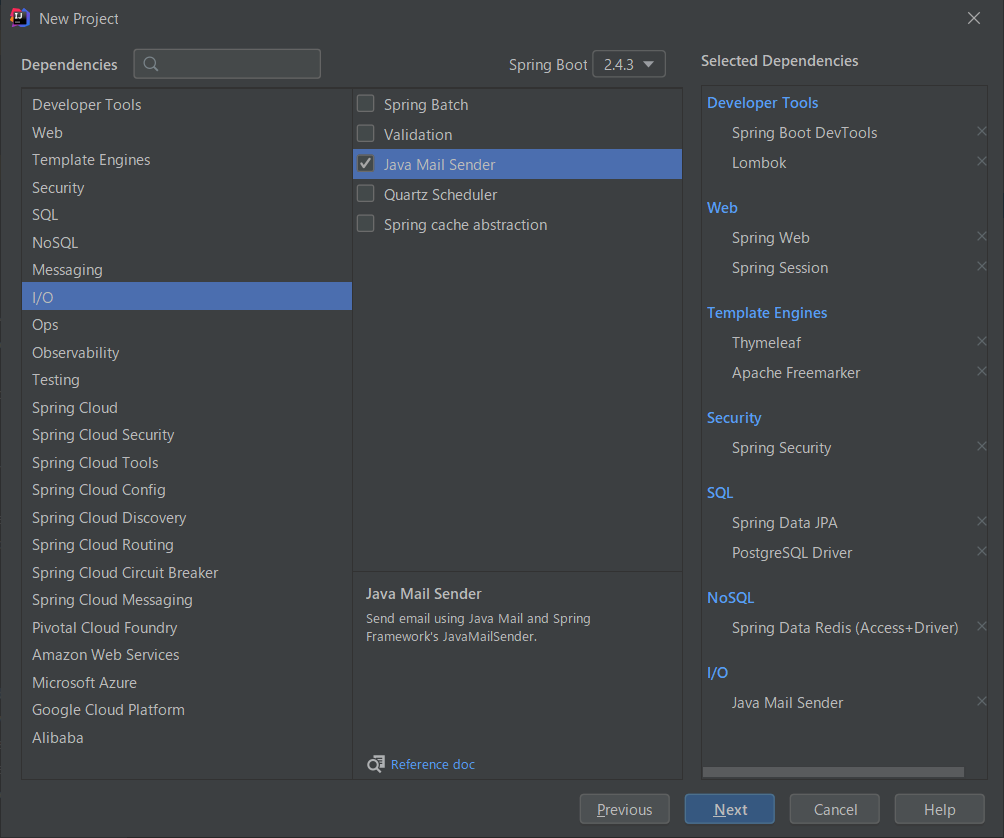Click the search magnifier icon in Dependencies field
Viewport: 1004px width, 838px height.
151,65
